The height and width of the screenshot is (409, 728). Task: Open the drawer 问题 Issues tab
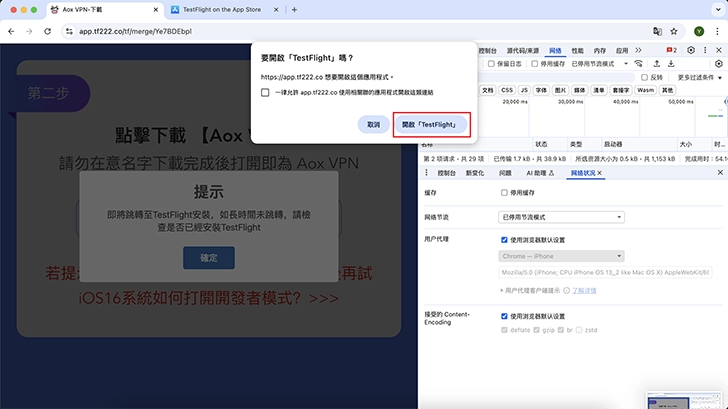(x=505, y=173)
